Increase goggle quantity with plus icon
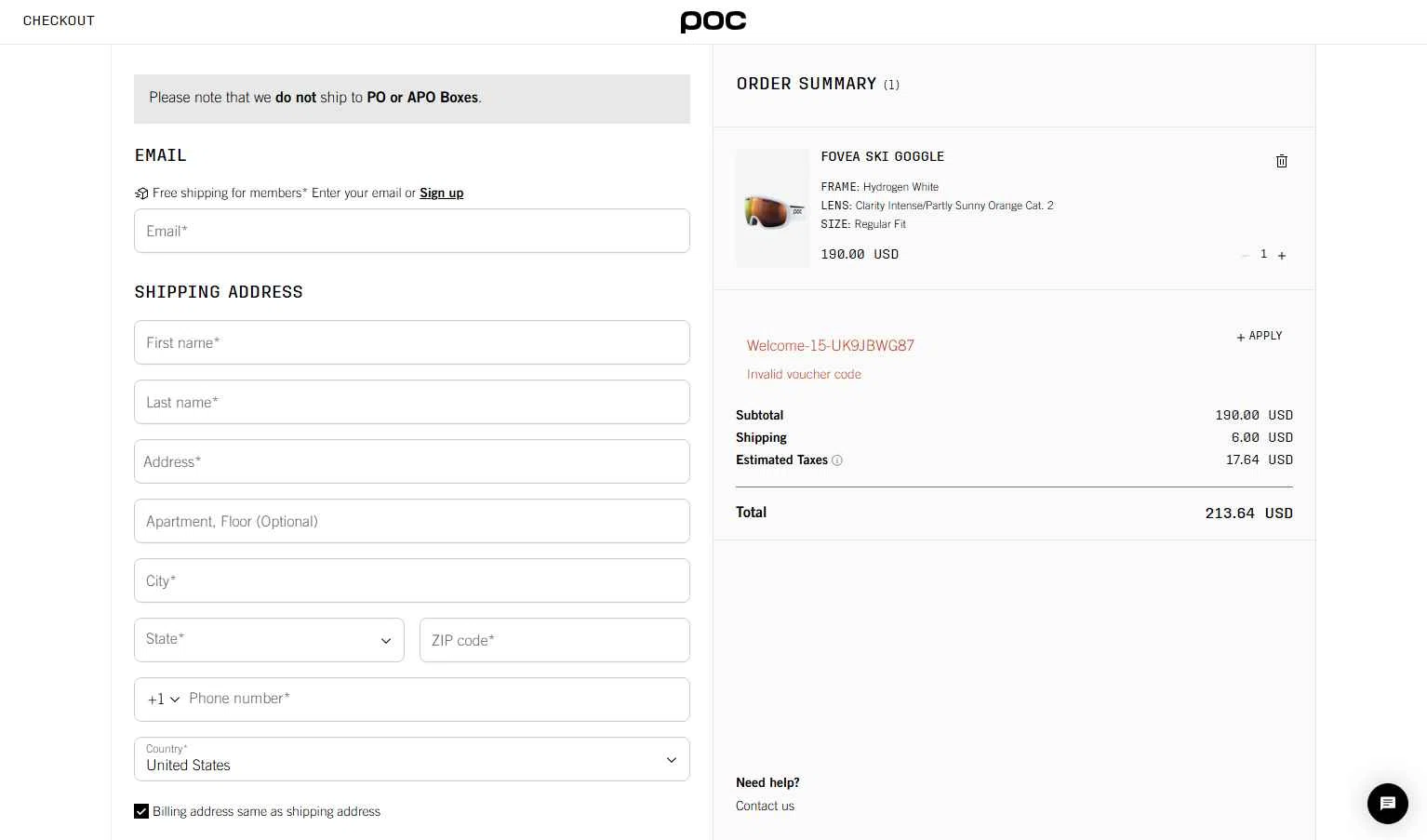This screenshot has height=840, width=1427. (1281, 255)
